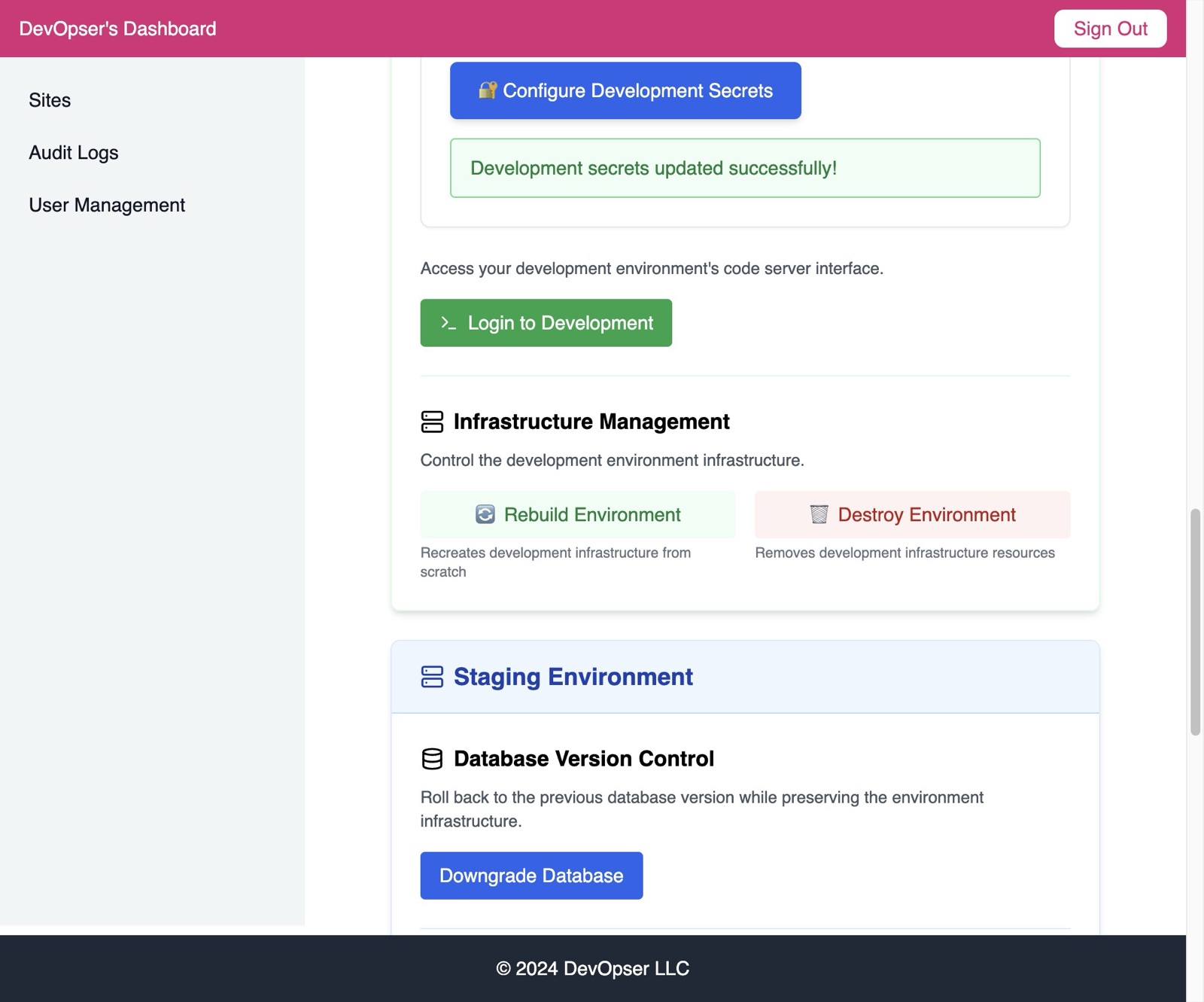Click 'Removes development infrastructure resources' description
This screenshot has width=1204, height=1002.
905,553
